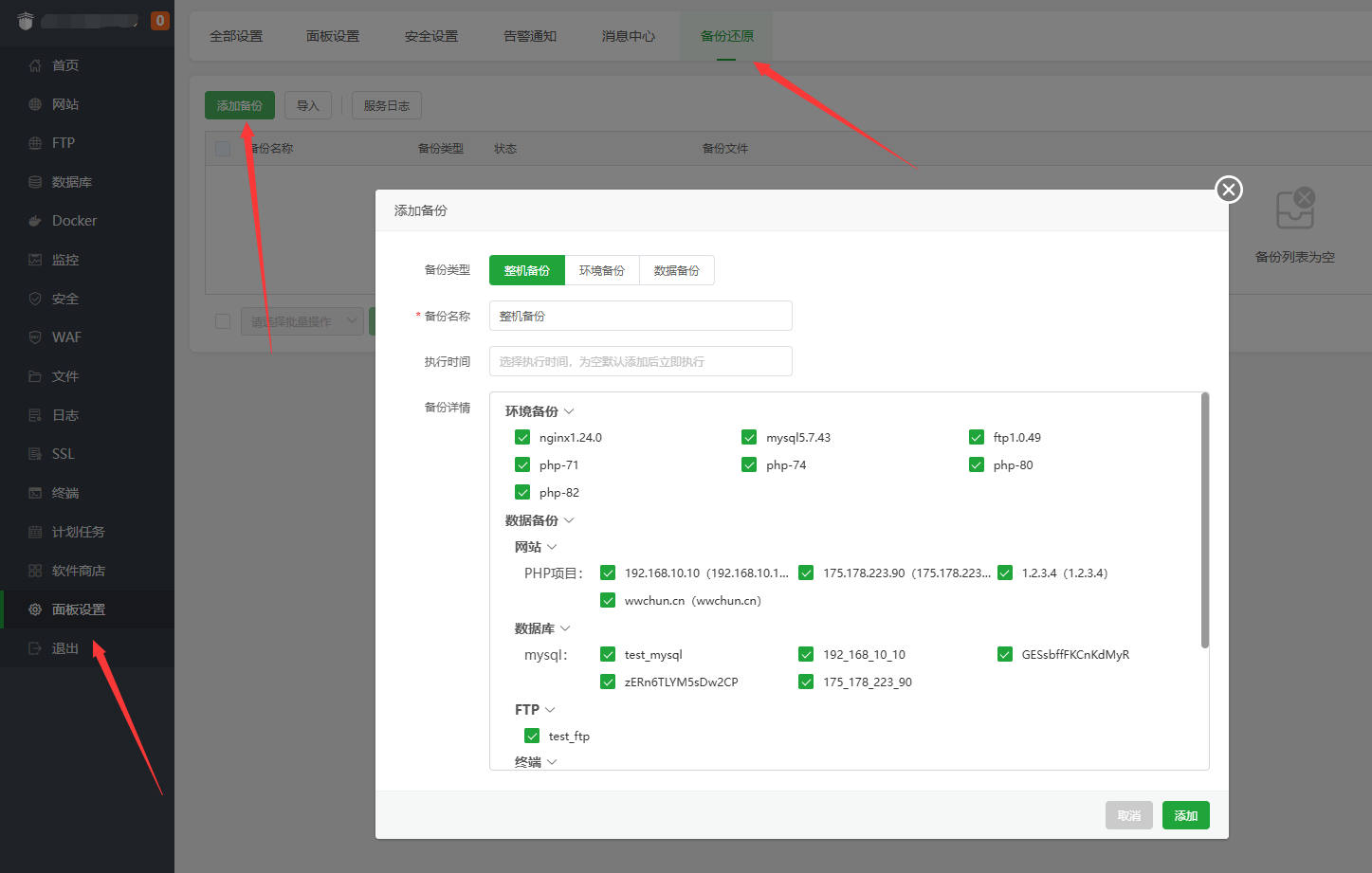Switch to the 消息中心 tab
Screen dimensions: 1372x873
[629, 36]
